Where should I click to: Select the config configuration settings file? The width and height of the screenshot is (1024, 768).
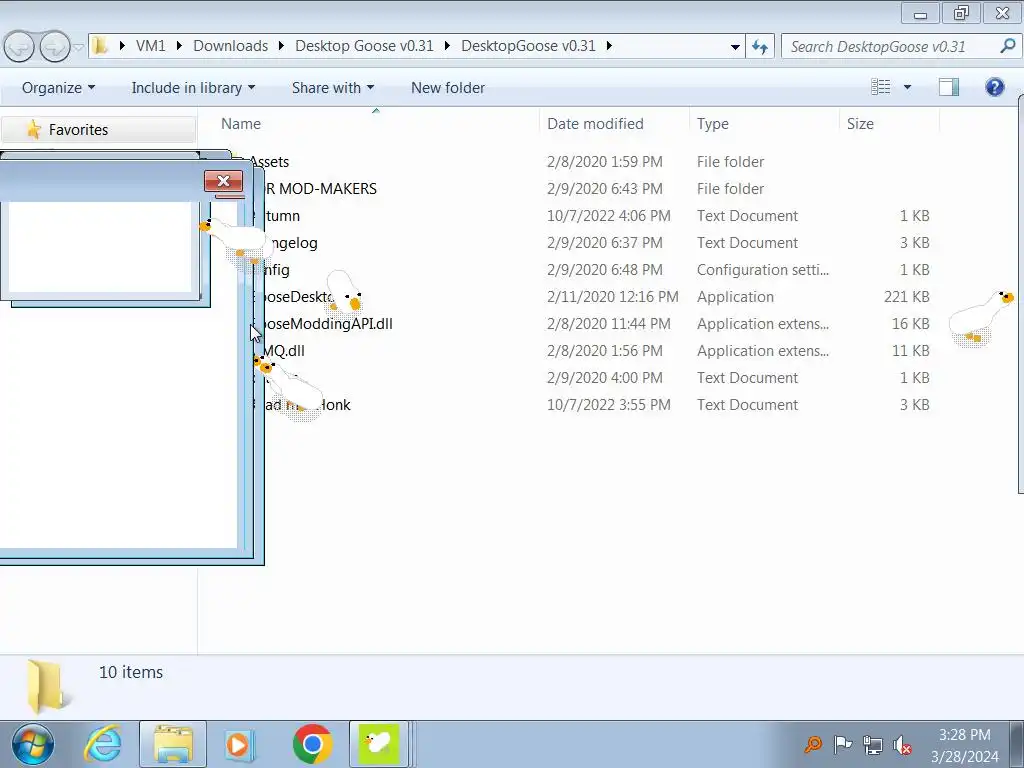[575, 270]
